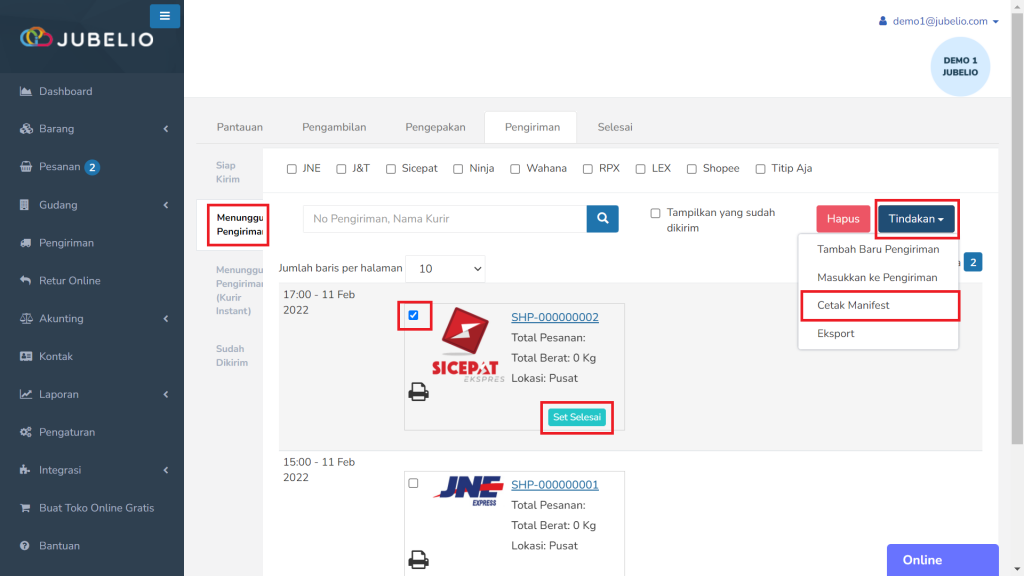Tick the Titip Aja courier filter checkbox
The height and width of the screenshot is (576, 1024).
pos(760,169)
